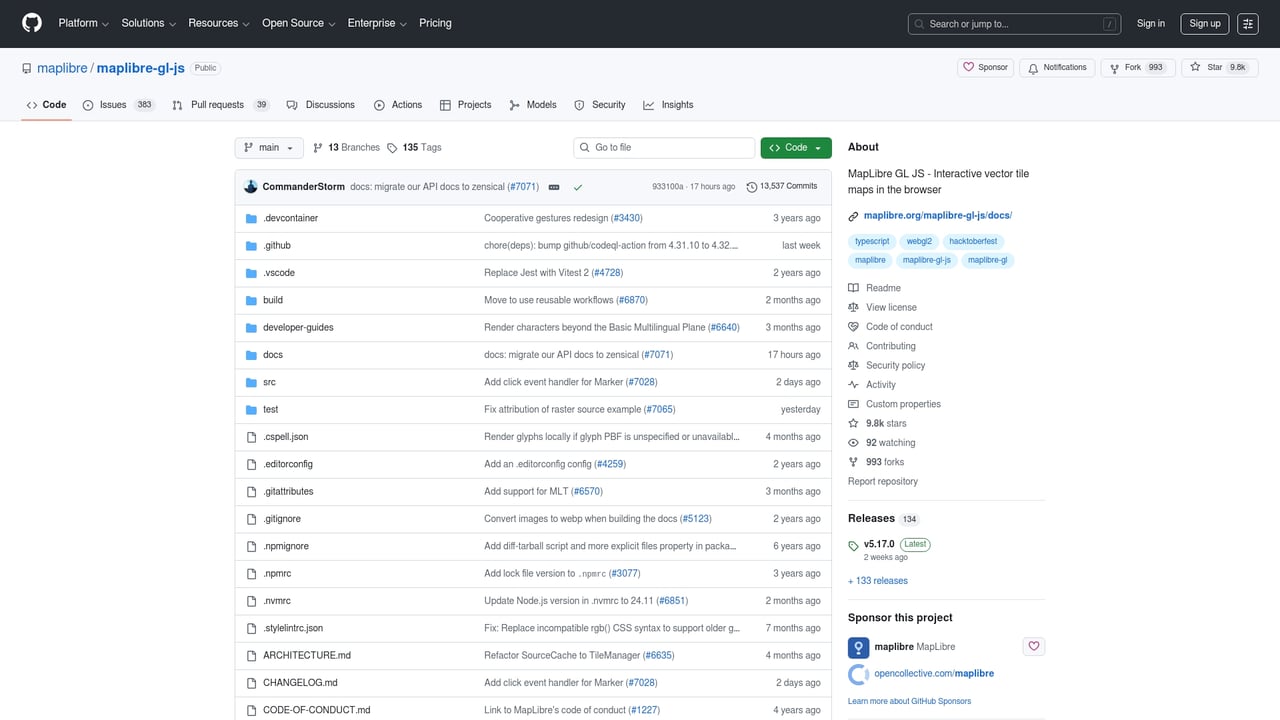Open the Solutions menu in the navbar
Viewport: 1280px width, 720px height.
pos(147,23)
